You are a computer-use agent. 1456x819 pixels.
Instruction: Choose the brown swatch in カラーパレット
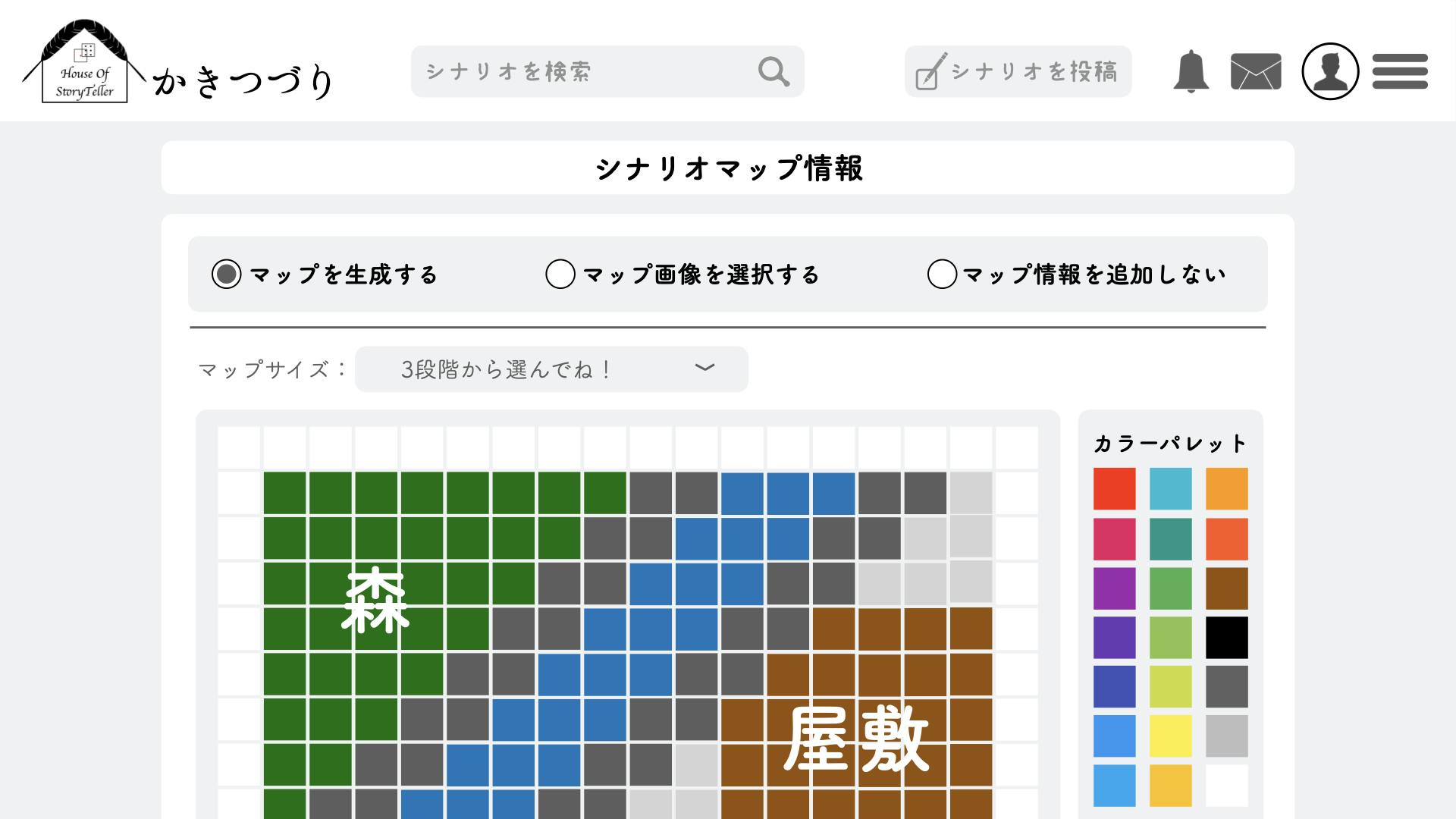(x=1226, y=588)
